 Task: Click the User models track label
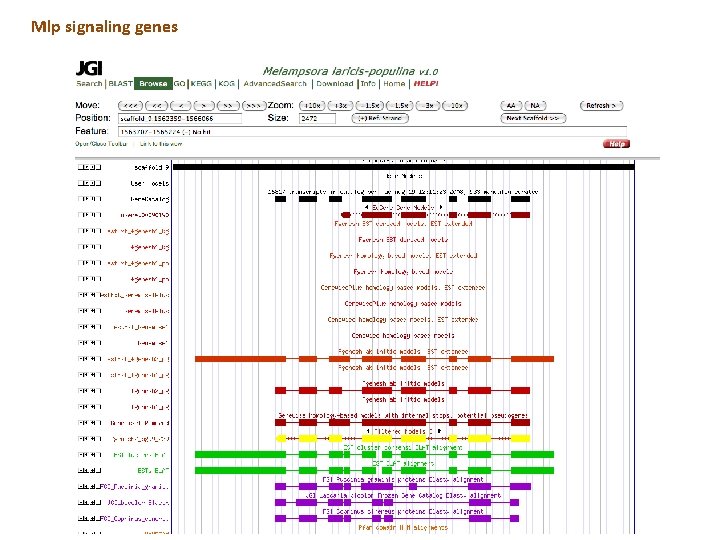[150, 183]
